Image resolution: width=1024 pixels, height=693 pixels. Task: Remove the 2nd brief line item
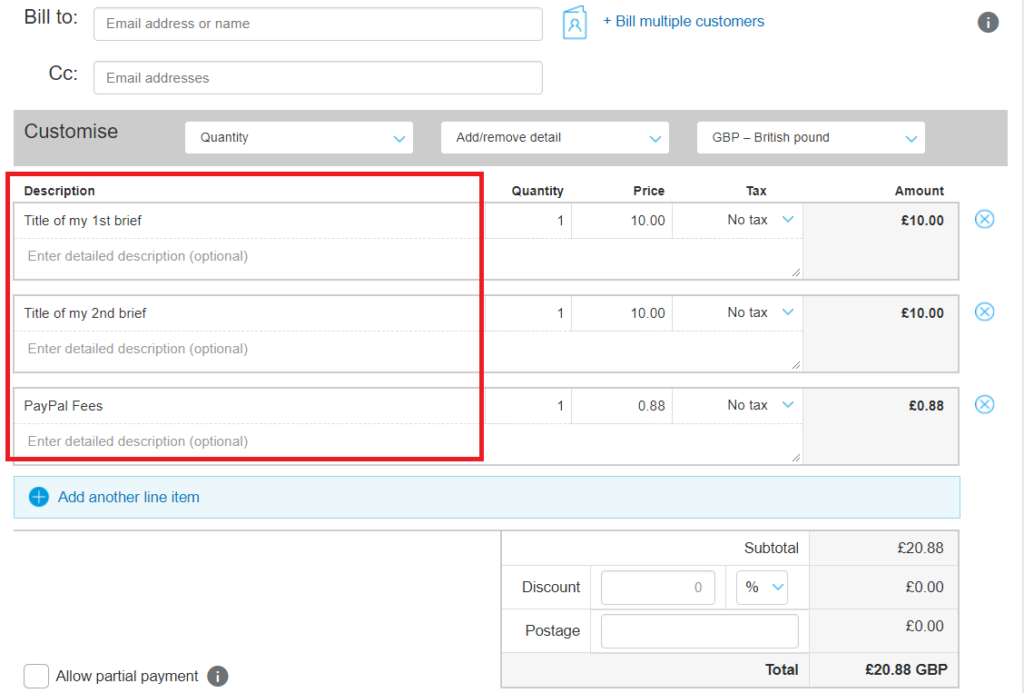[984, 312]
